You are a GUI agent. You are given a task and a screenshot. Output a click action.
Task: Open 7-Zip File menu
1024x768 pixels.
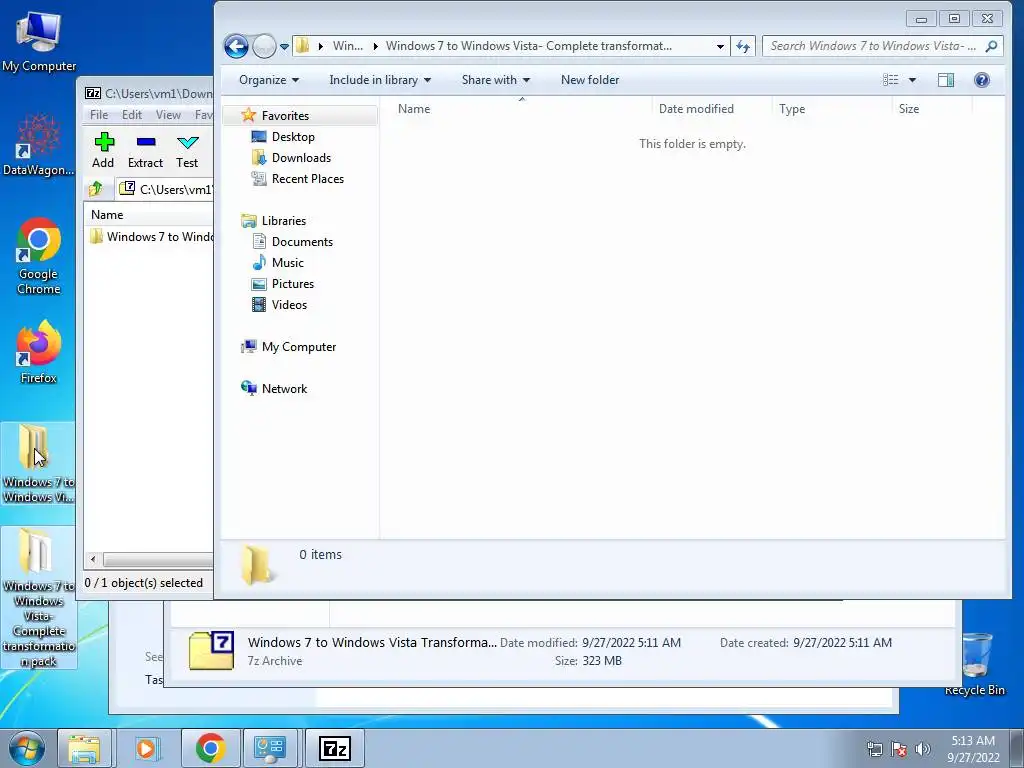(x=99, y=115)
